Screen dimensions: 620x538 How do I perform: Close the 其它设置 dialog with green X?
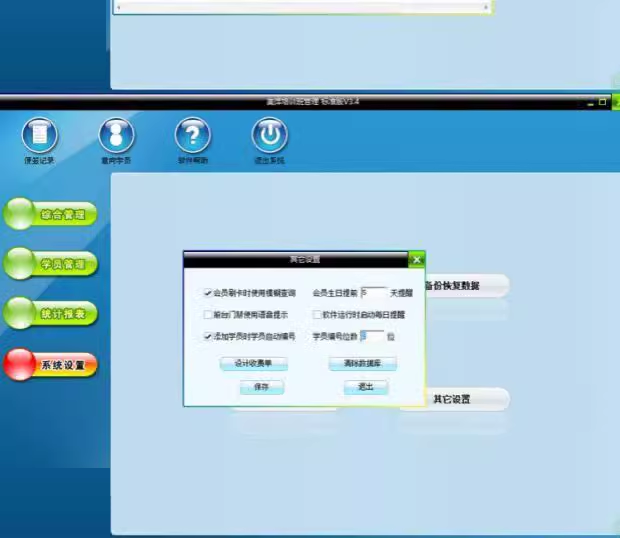(x=417, y=260)
